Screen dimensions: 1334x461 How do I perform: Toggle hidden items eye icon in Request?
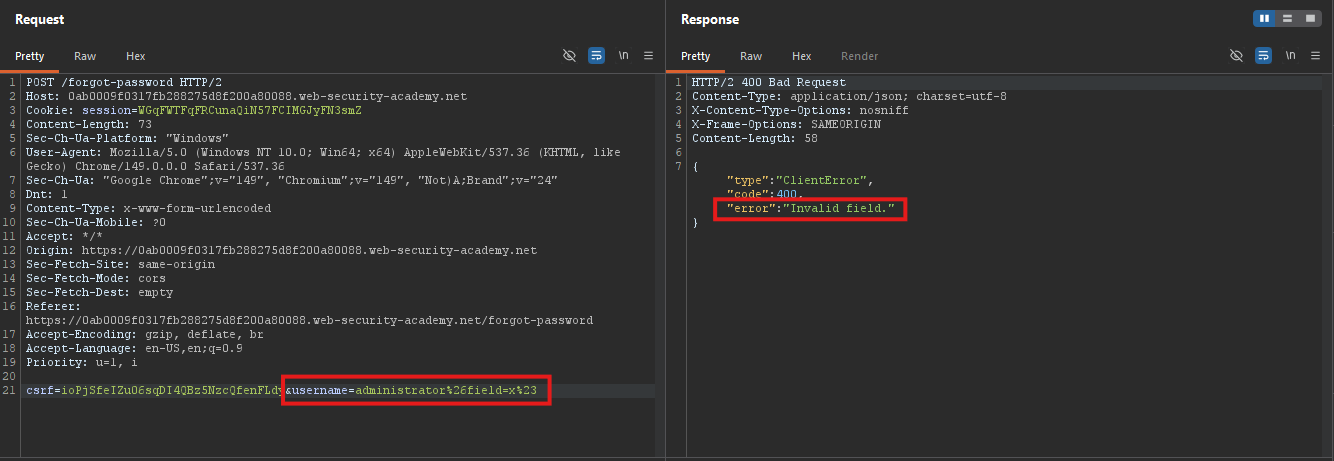(570, 56)
